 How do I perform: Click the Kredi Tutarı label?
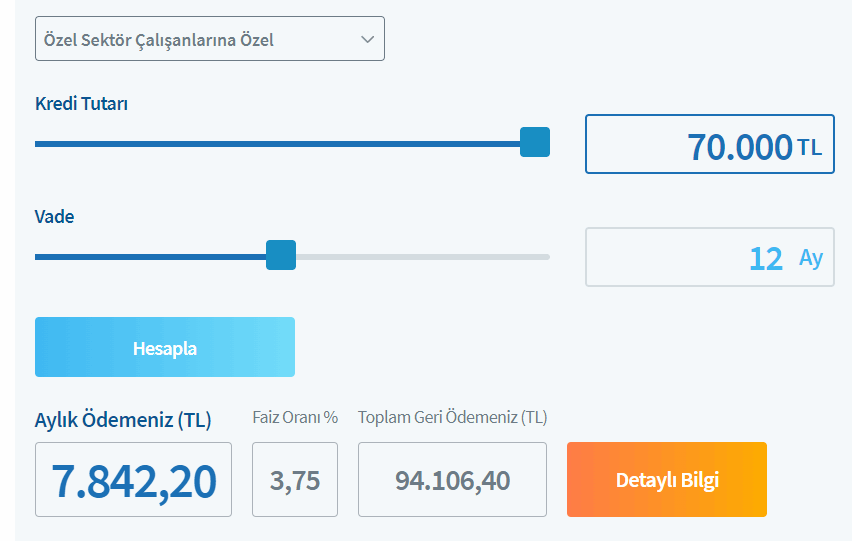(x=81, y=103)
